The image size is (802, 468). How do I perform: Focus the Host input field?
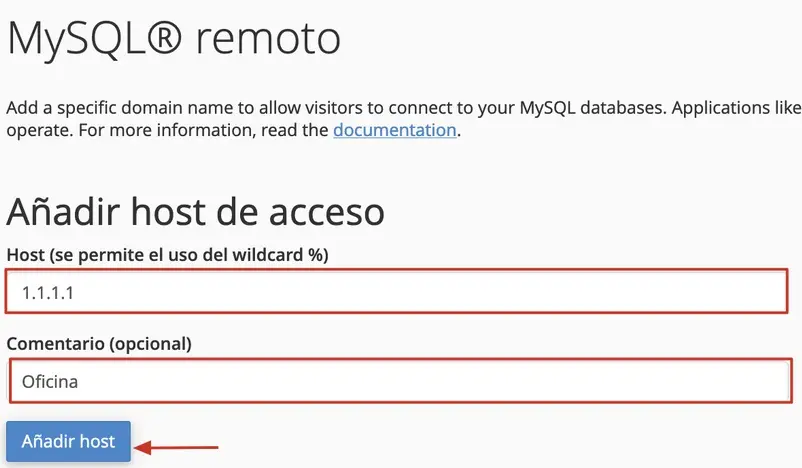coord(397,292)
